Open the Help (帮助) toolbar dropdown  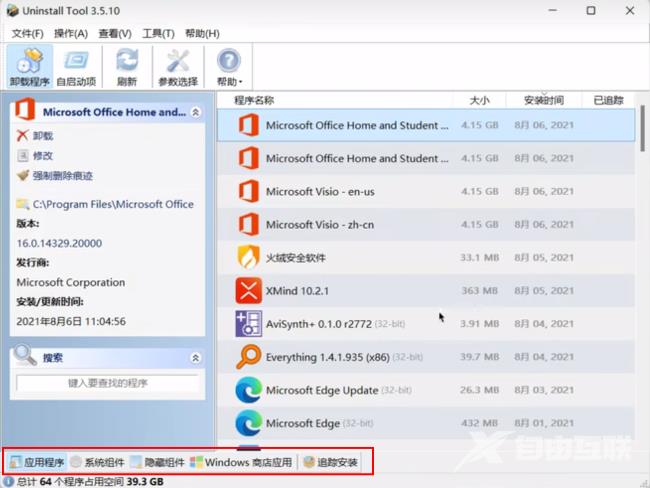[x=229, y=66]
